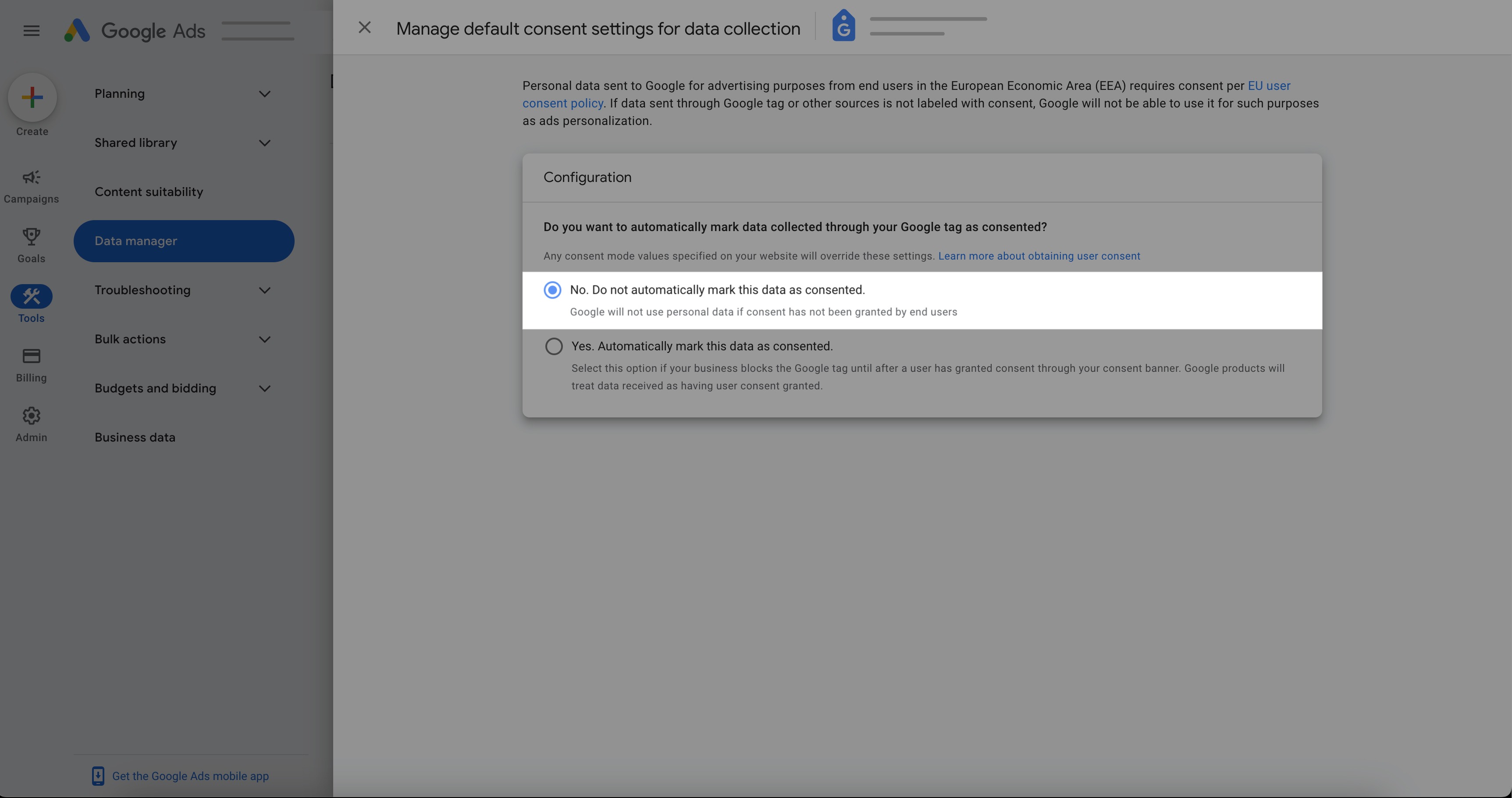Viewport: 1512px width, 798px height.
Task: Select No, do not automatically mark consented
Action: (x=552, y=290)
